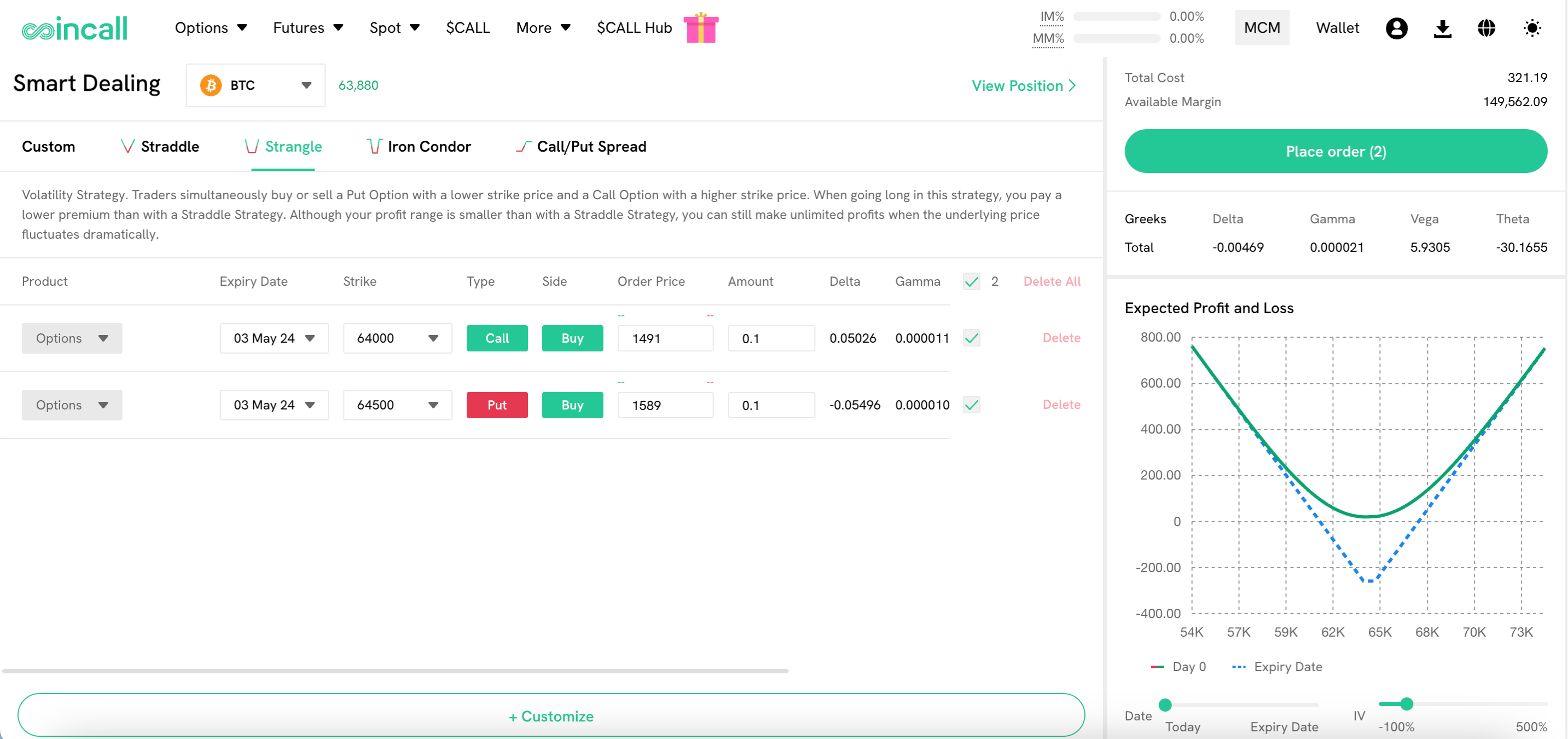Adjust the IV slider handle
This screenshot has width=1568, height=739.
coord(1406,705)
